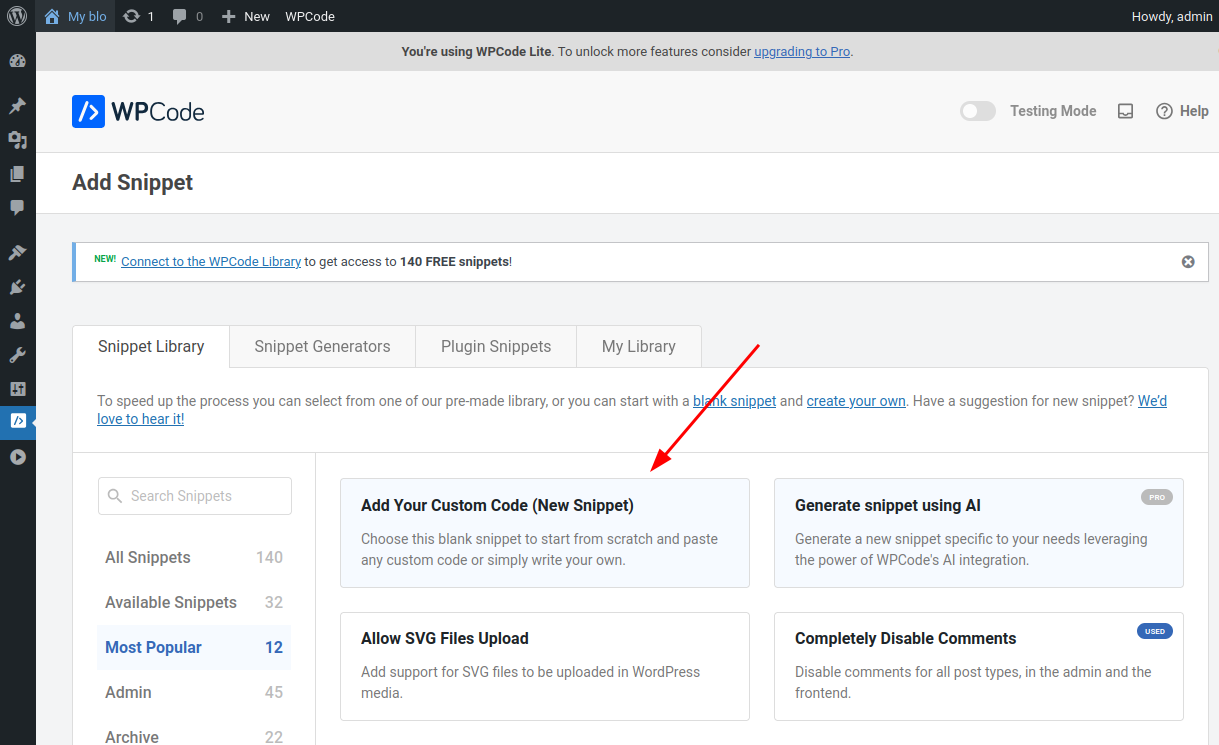This screenshot has width=1219, height=745.
Task: Visit the My blo site home
Action: [x=75, y=16]
